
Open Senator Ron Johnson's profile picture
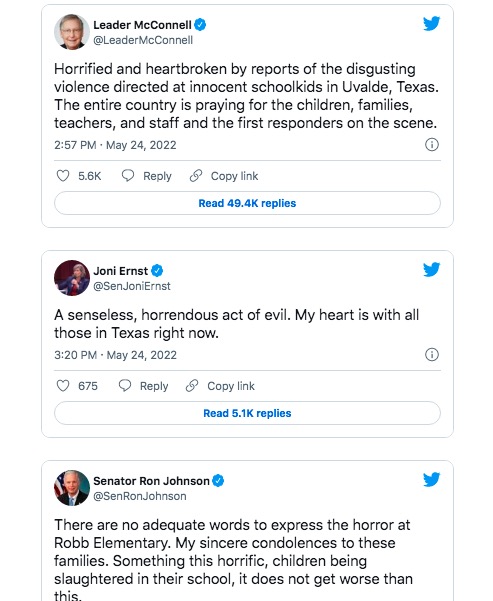(72, 488)
